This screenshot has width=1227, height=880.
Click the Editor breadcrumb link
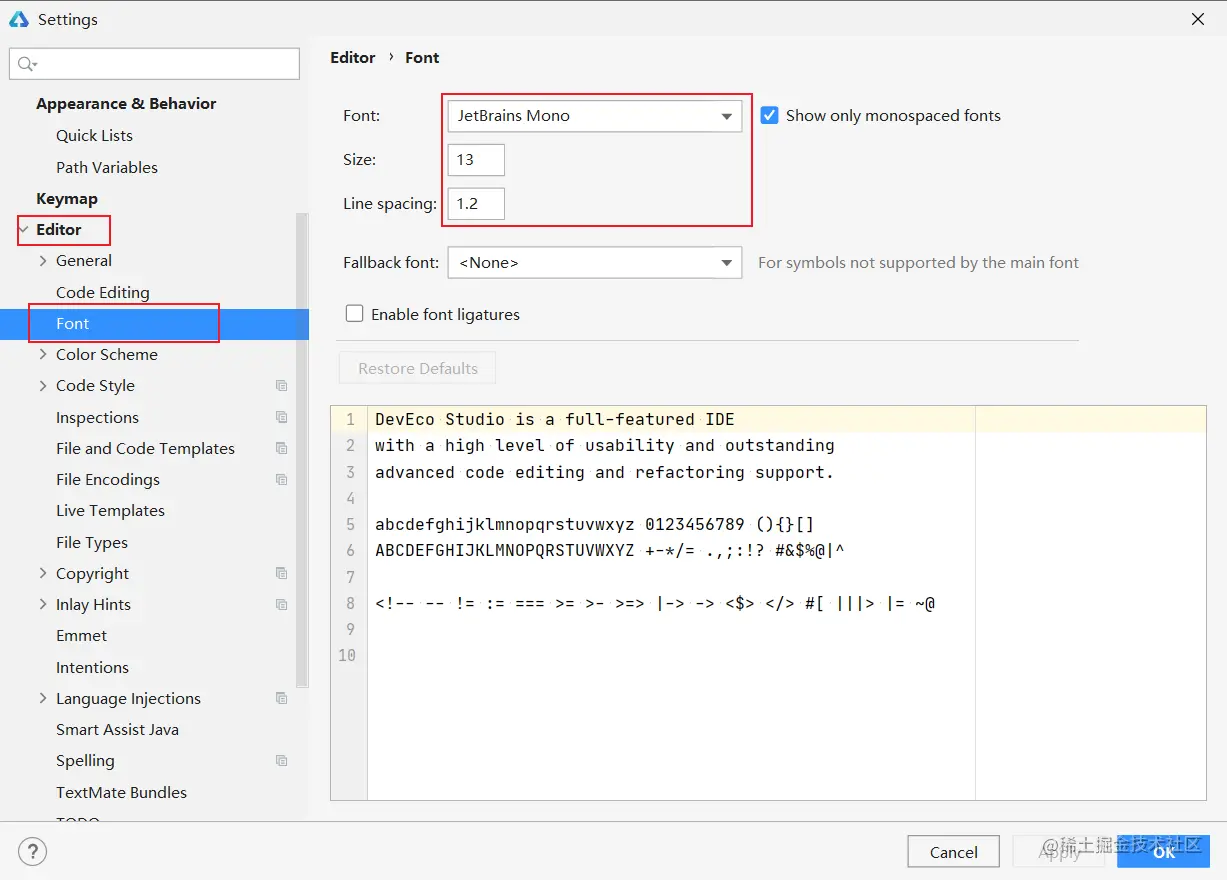tap(353, 58)
